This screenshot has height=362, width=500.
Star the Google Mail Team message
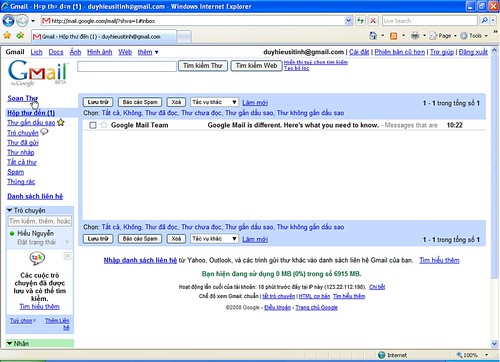pyautogui.click(x=104, y=125)
